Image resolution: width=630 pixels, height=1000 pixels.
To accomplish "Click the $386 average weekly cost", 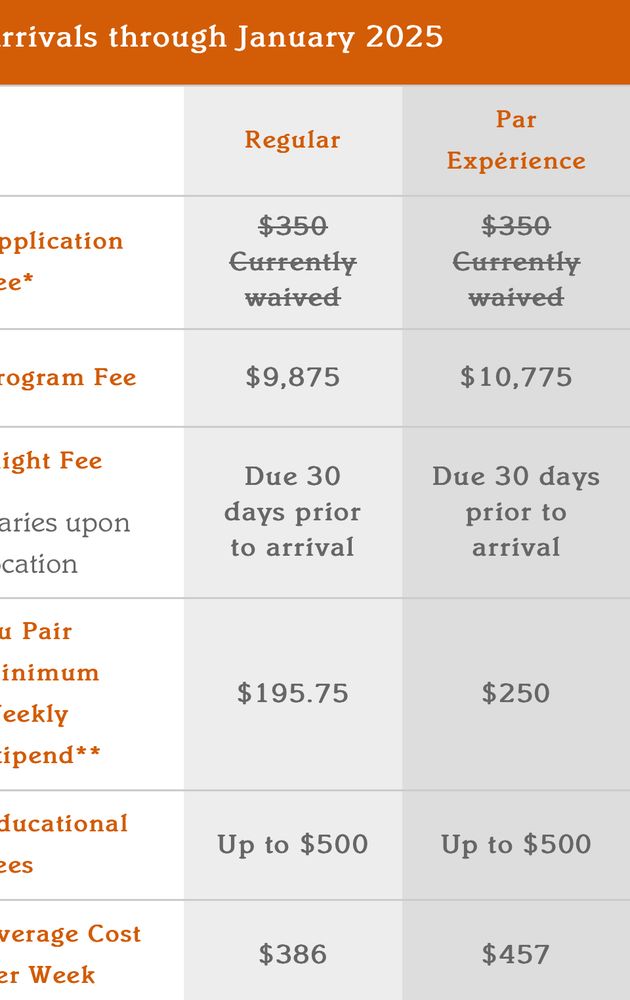I will (293, 955).
